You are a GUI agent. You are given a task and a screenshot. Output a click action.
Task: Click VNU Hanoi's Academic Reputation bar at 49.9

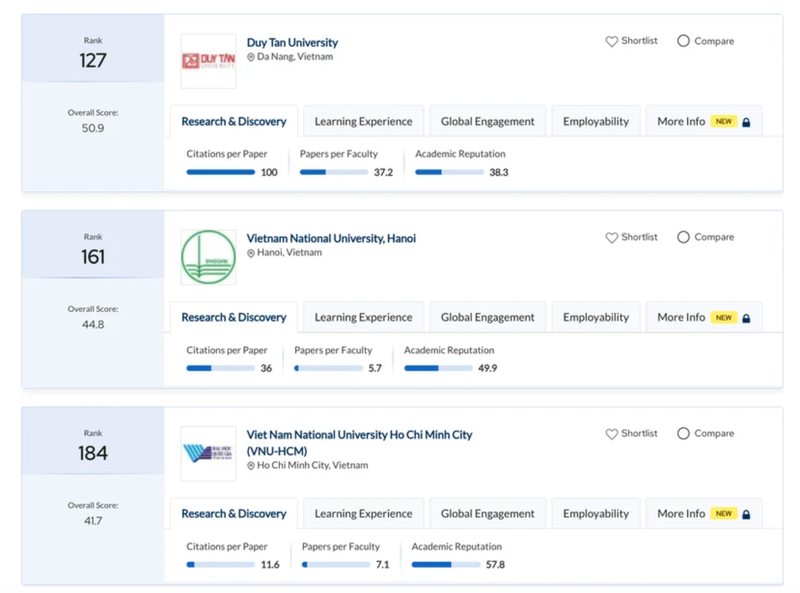tap(438, 368)
